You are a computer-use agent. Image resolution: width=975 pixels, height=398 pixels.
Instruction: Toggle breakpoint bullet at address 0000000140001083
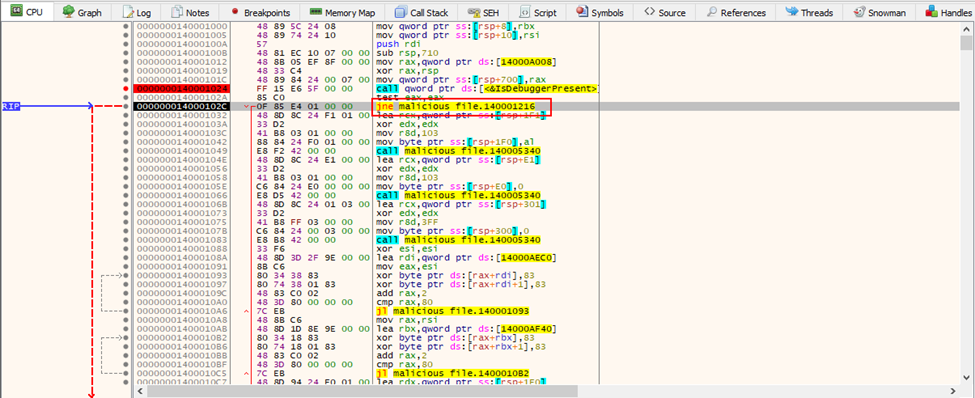pos(126,240)
